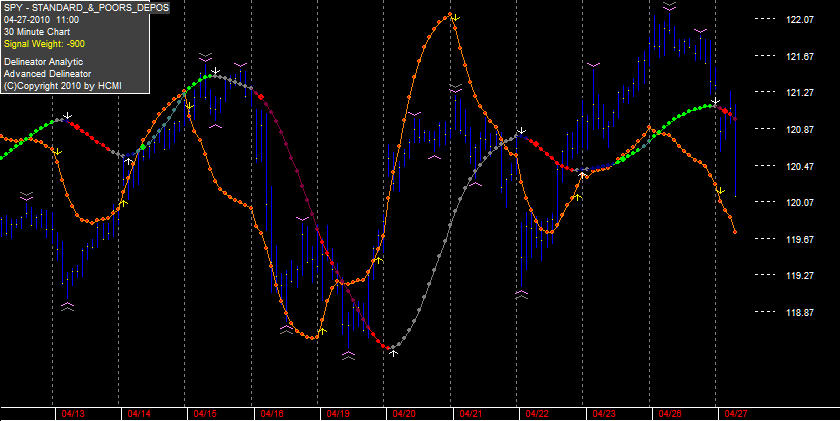Click the white up arrow at the lowest trough
This screenshot has height=421, width=840.
click(x=393, y=353)
